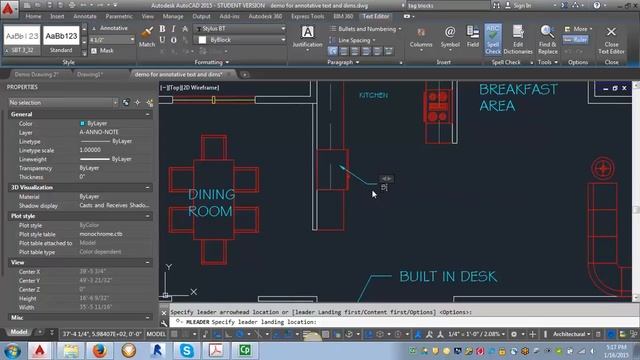Screen dimensions: 640x360
Task: Click the default paragraph alignment icon
Action: pos(333,51)
